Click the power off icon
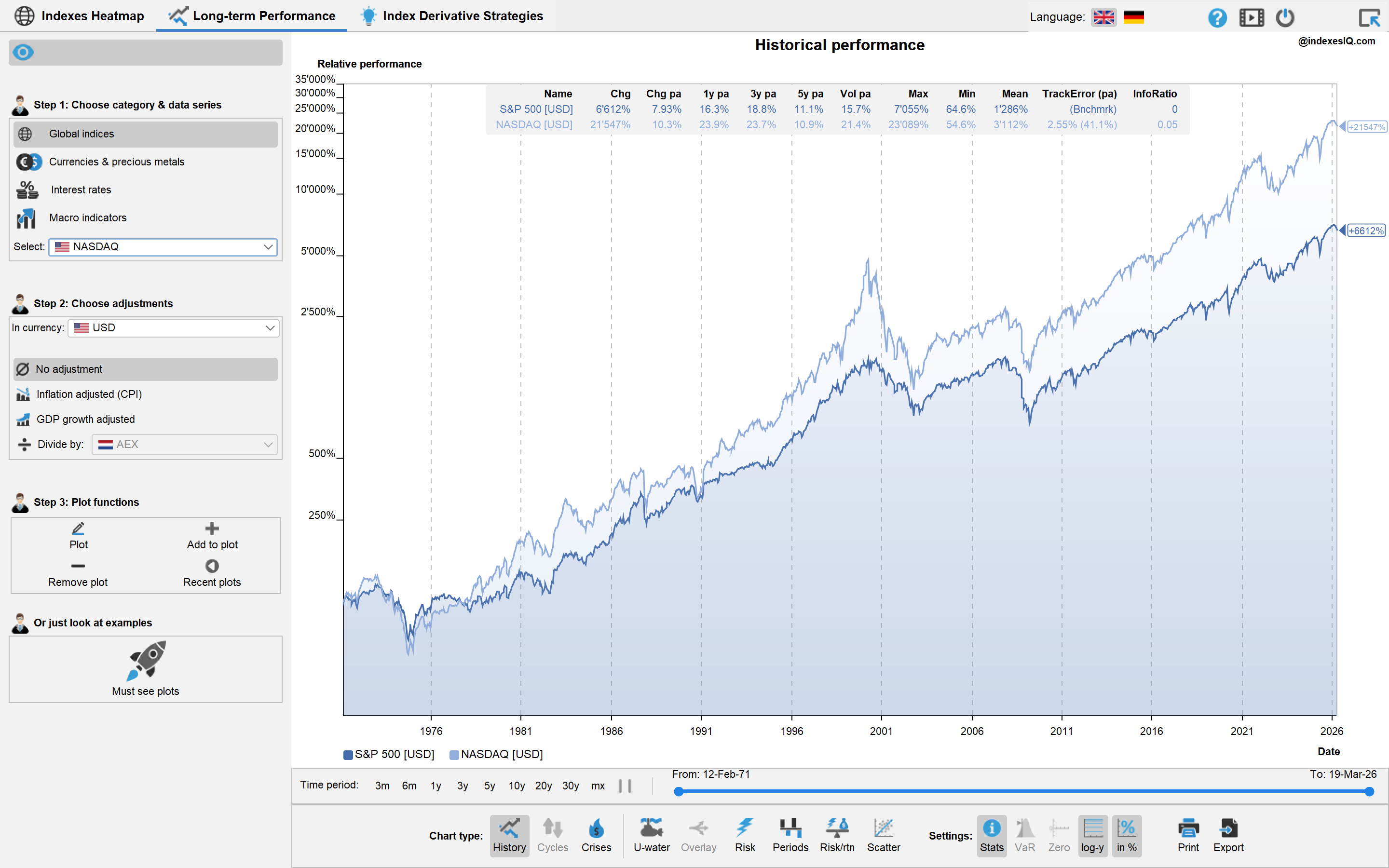1389x868 pixels. 1285,17
